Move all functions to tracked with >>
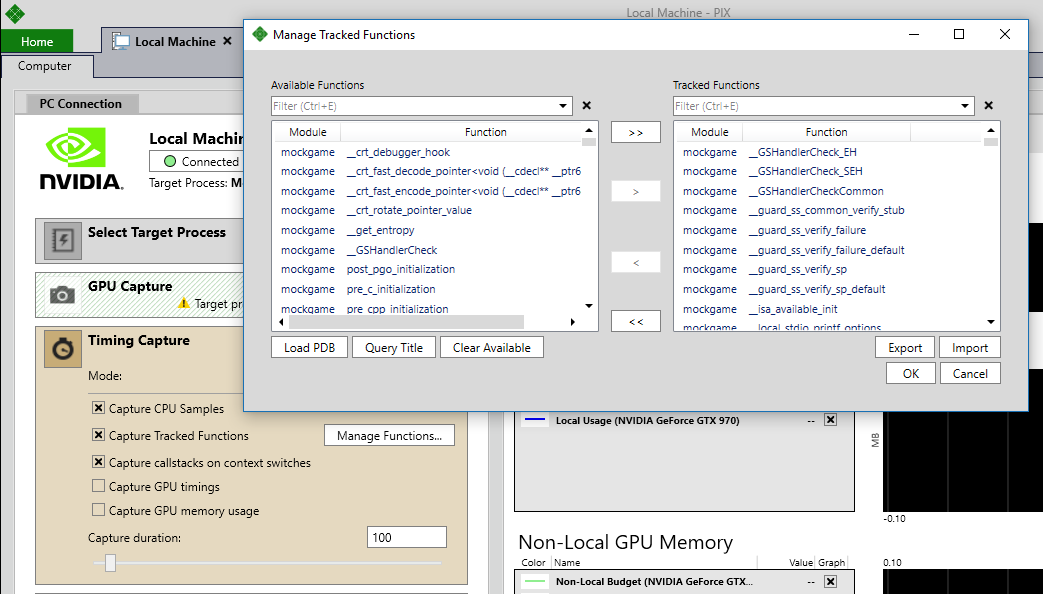The image size is (1043, 594). coord(636,132)
